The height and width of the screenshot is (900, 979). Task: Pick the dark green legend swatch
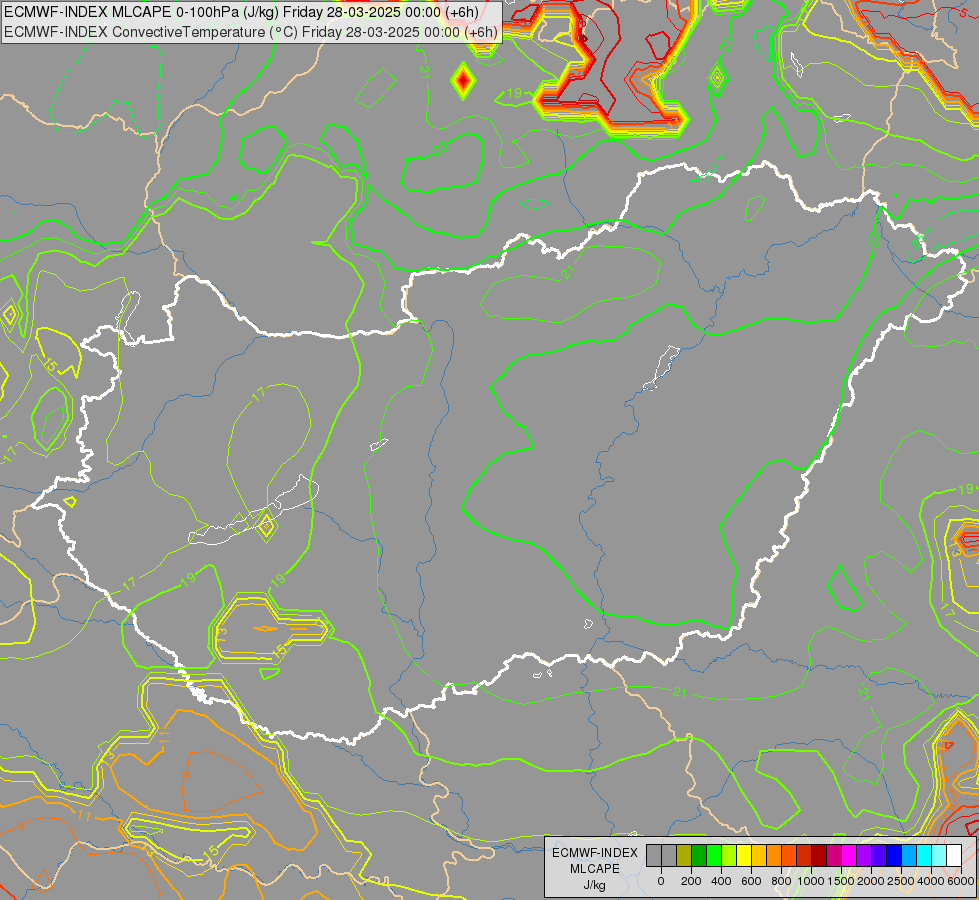click(699, 856)
